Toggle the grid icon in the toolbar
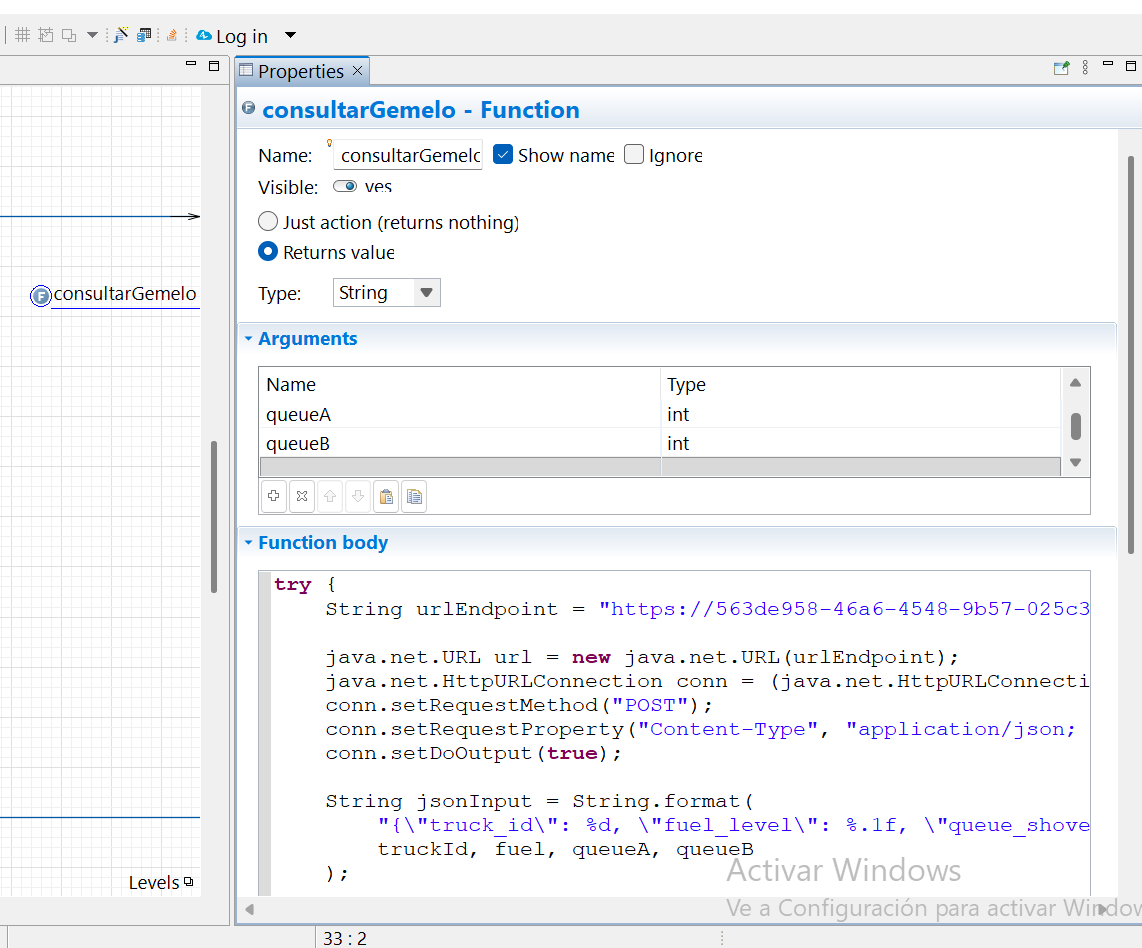 click(23, 35)
